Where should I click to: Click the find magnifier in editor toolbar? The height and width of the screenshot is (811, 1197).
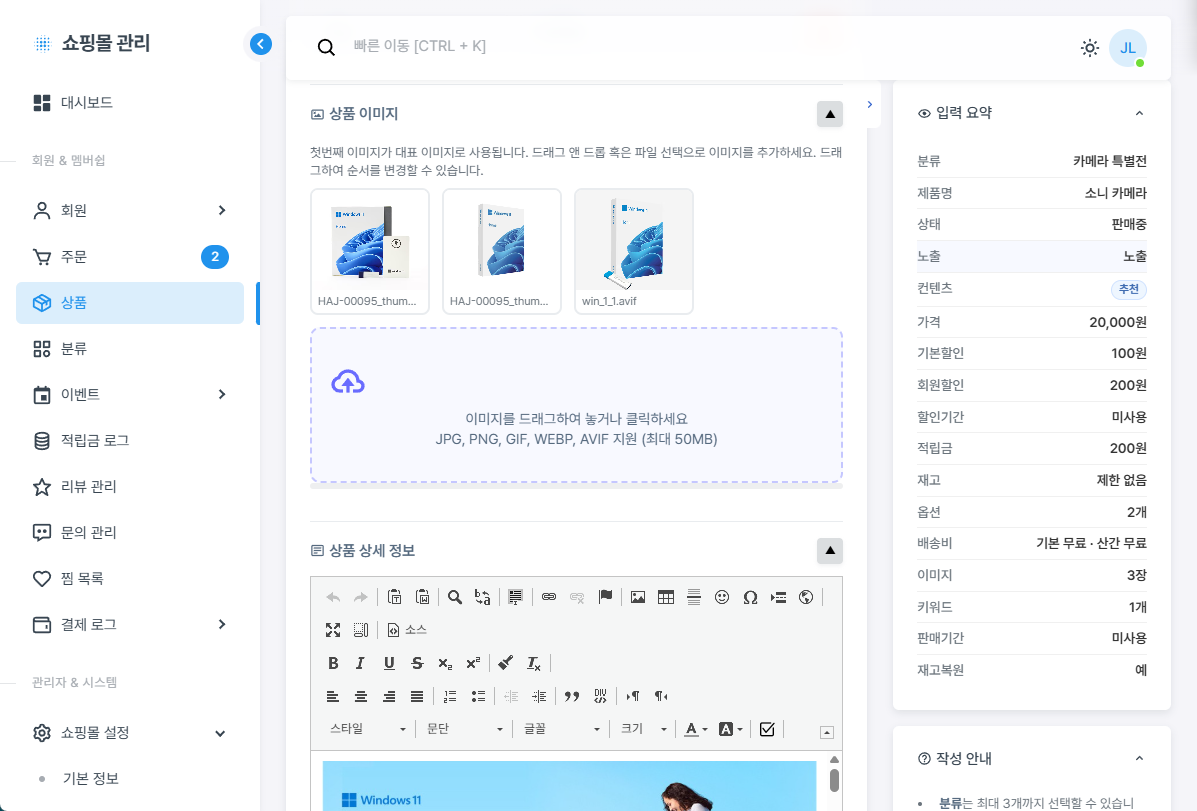(x=455, y=597)
